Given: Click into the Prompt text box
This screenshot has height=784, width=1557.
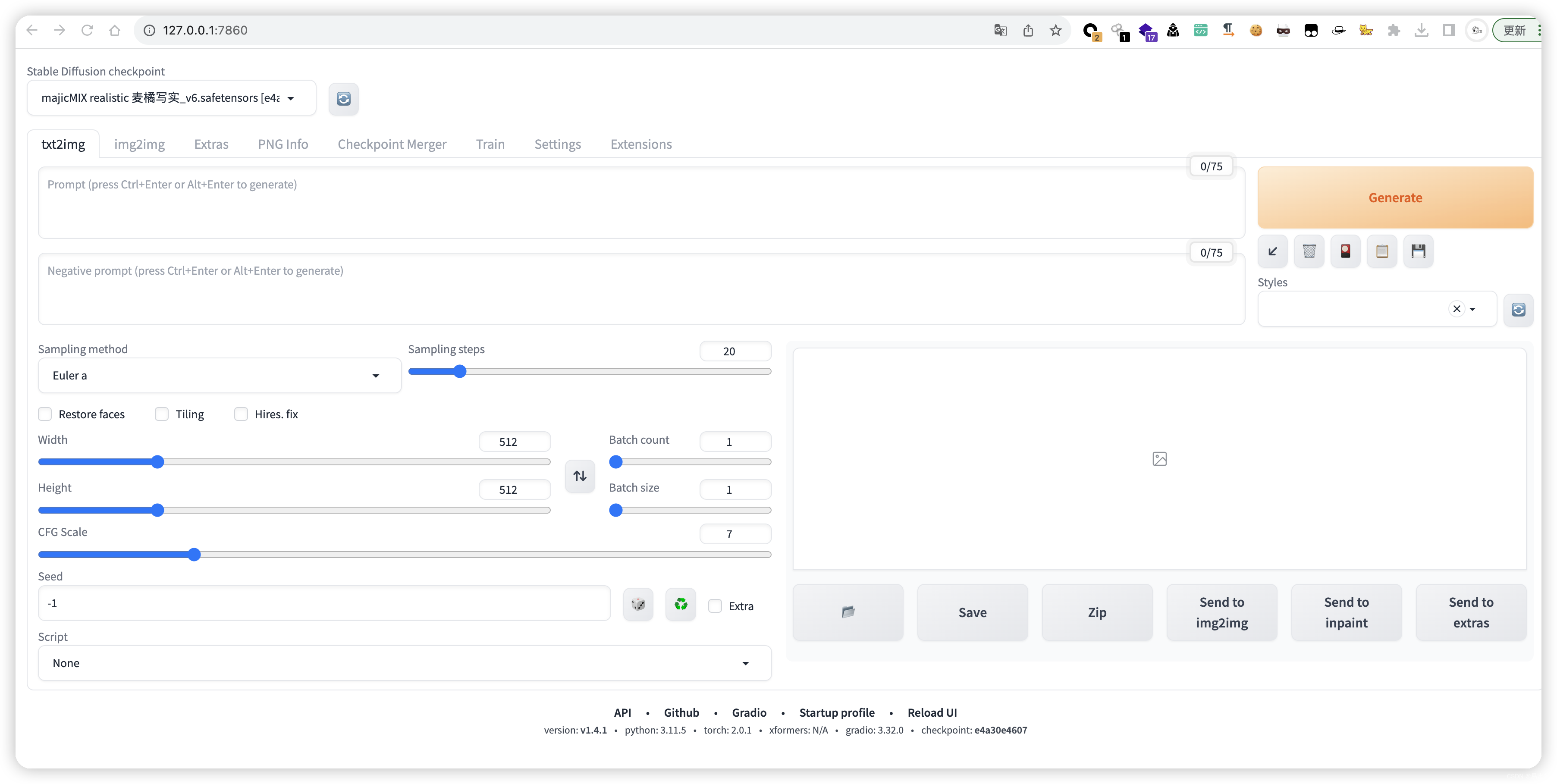Looking at the screenshot, I should click(641, 203).
